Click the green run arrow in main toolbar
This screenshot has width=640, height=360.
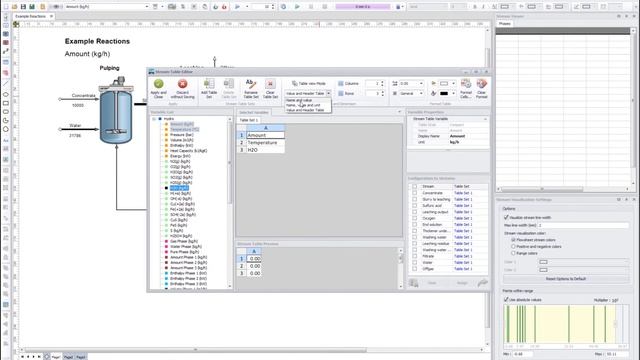coord(297,7)
